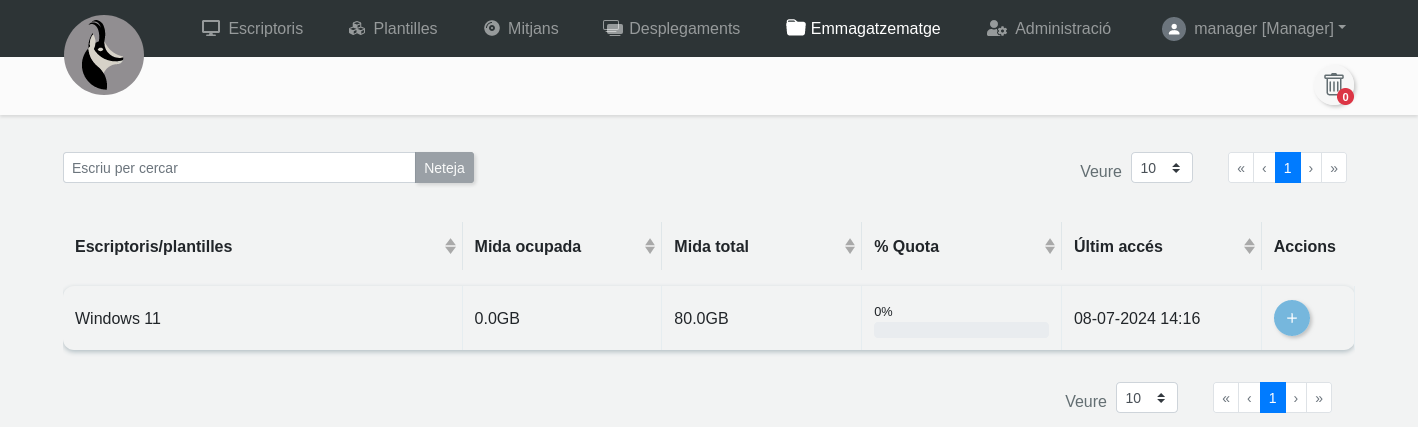Sort by Escriptoris/plantilles column arrows
The image size is (1418, 427).
click(450, 246)
